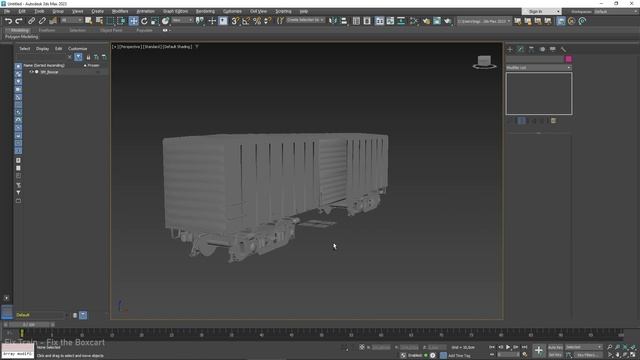Toggle the Auto Key button

(555, 347)
